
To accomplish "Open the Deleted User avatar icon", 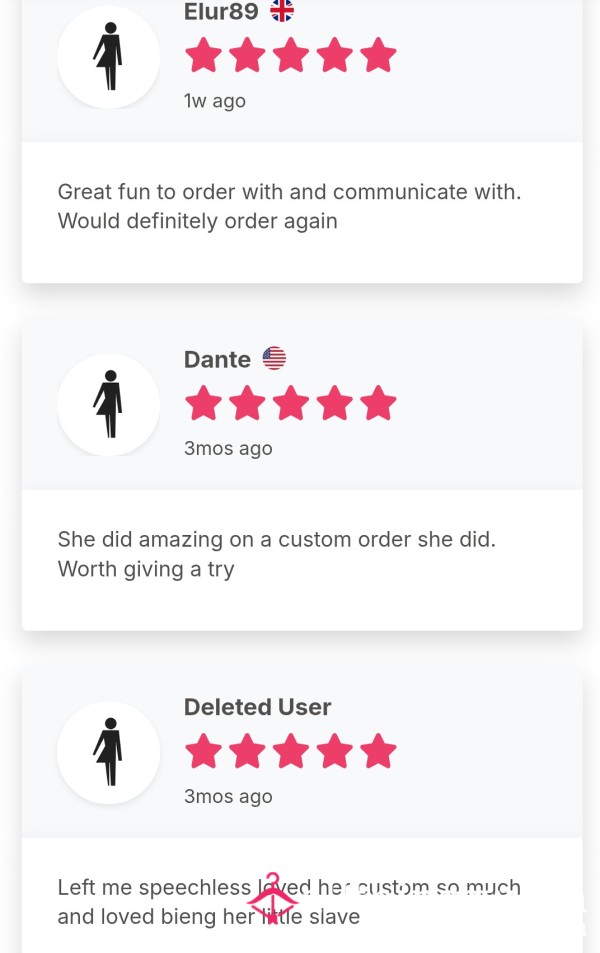I will [x=109, y=752].
